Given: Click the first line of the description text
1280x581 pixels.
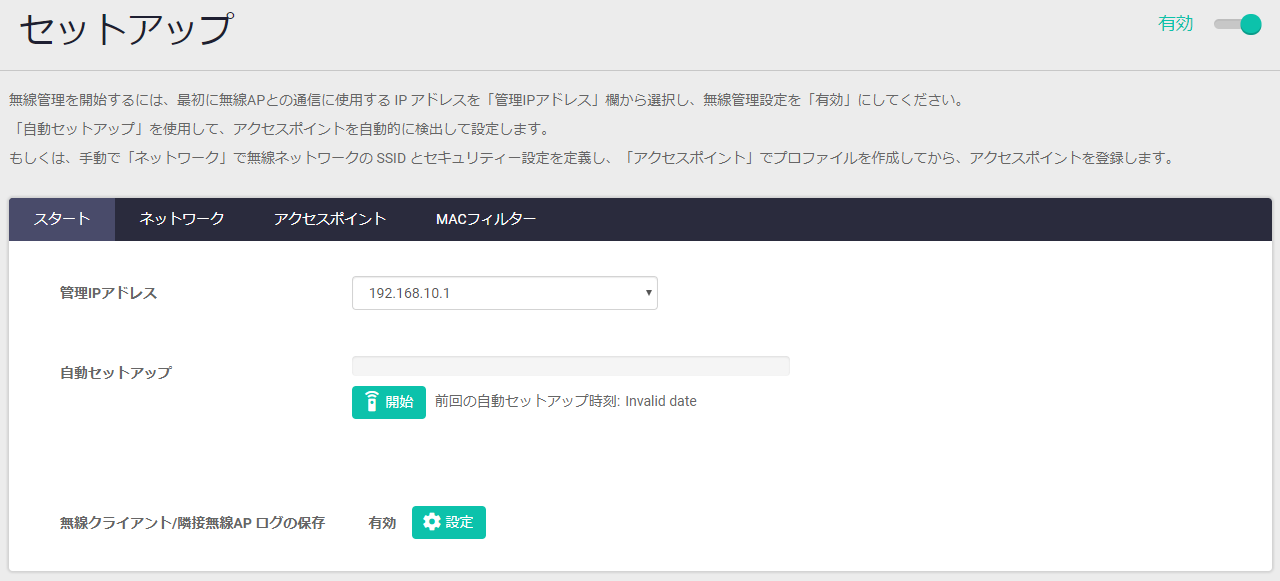Looking at the screenshot, I should pos(486,100).
